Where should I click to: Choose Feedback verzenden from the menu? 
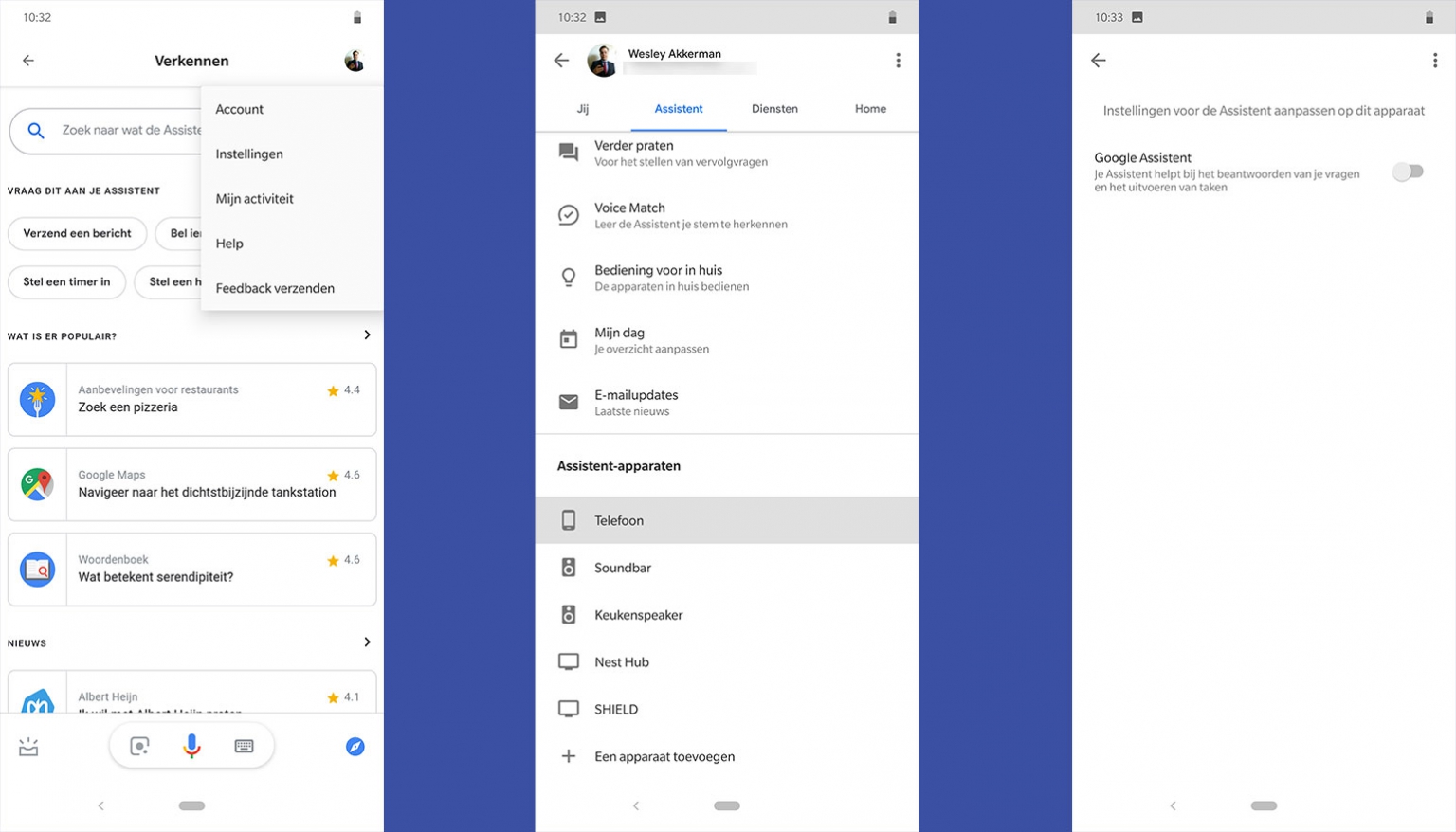(275, 288)
